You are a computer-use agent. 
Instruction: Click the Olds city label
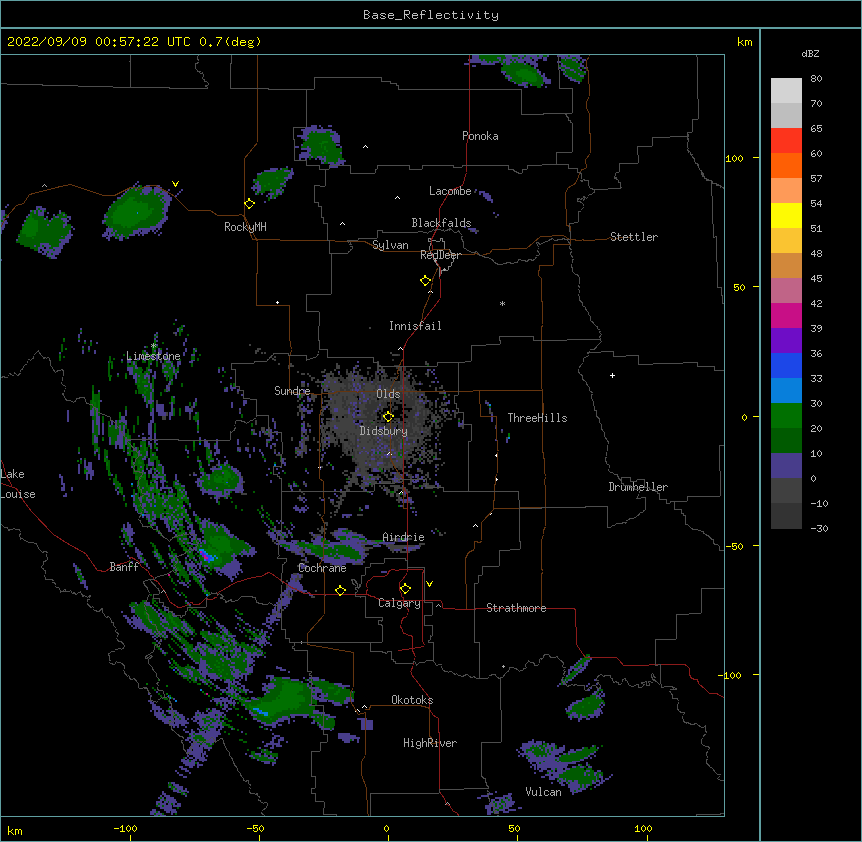388,394
